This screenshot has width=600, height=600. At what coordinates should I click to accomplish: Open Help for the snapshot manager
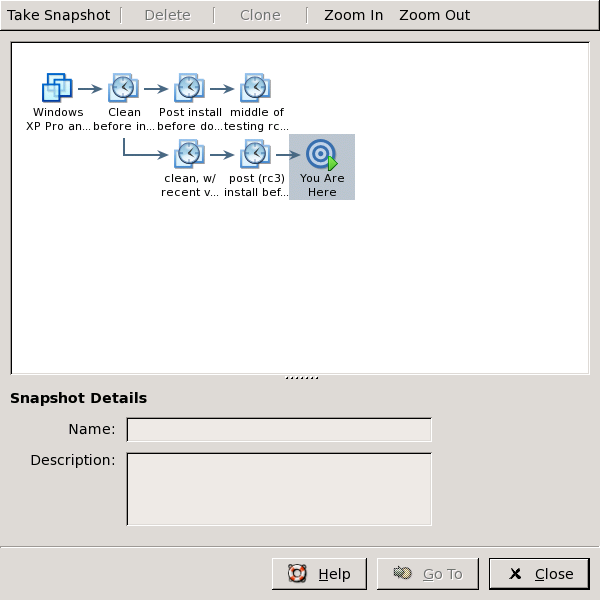[319, 574]
